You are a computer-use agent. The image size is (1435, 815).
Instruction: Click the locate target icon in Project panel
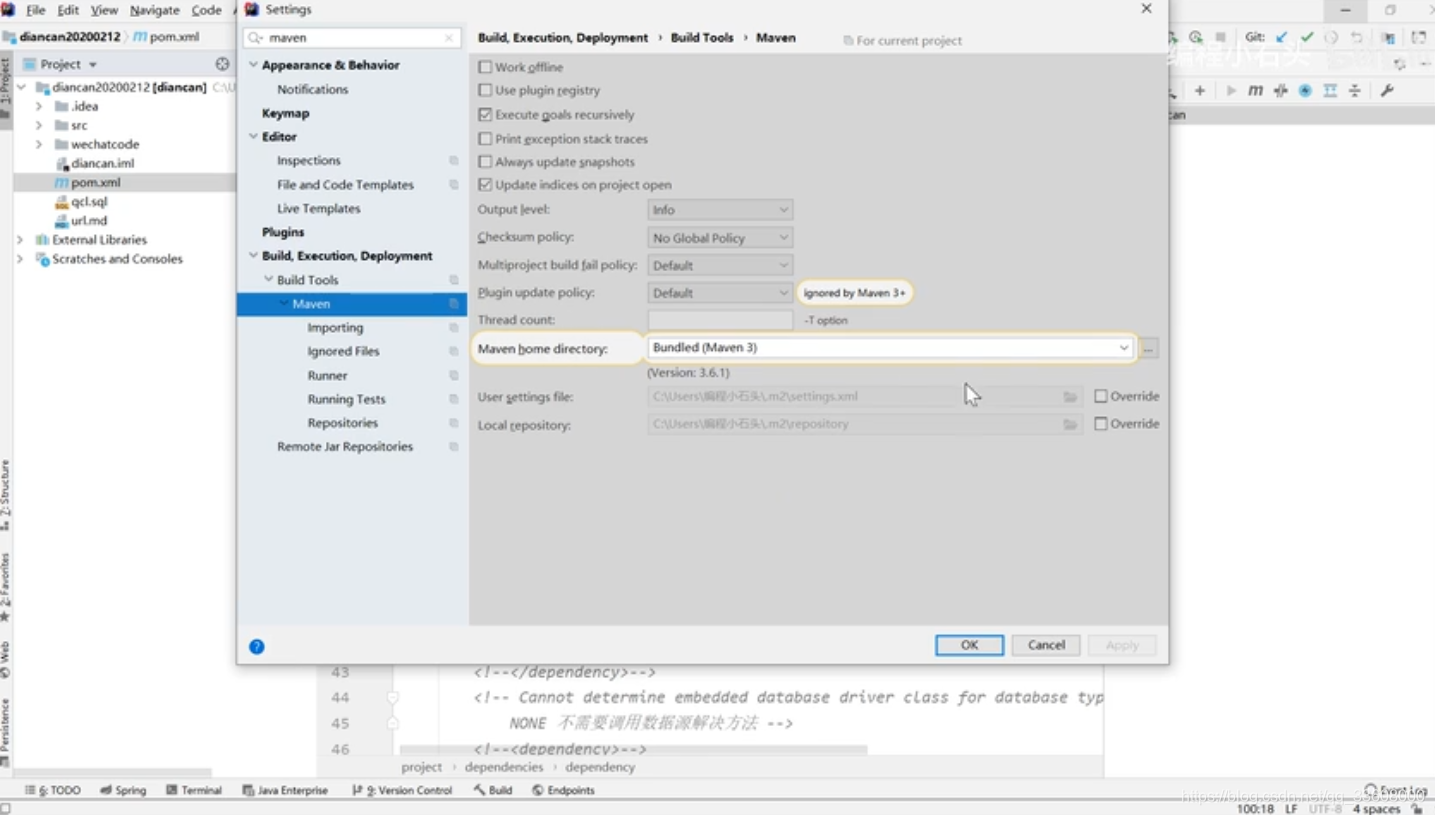click(x=222, y=64)
